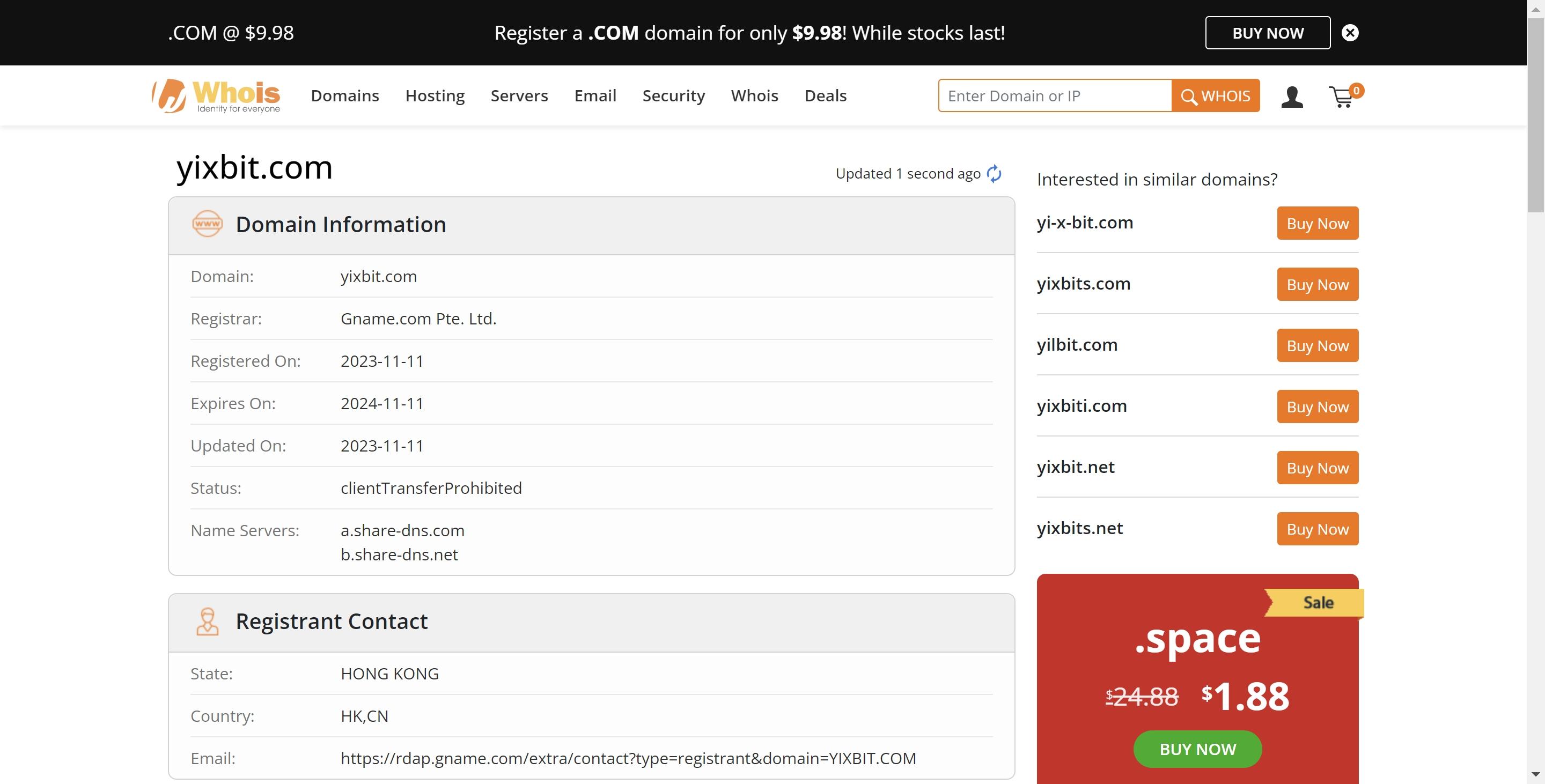
Task: Click the WWW globe icon in Domain Information
Action: point(206,223)
